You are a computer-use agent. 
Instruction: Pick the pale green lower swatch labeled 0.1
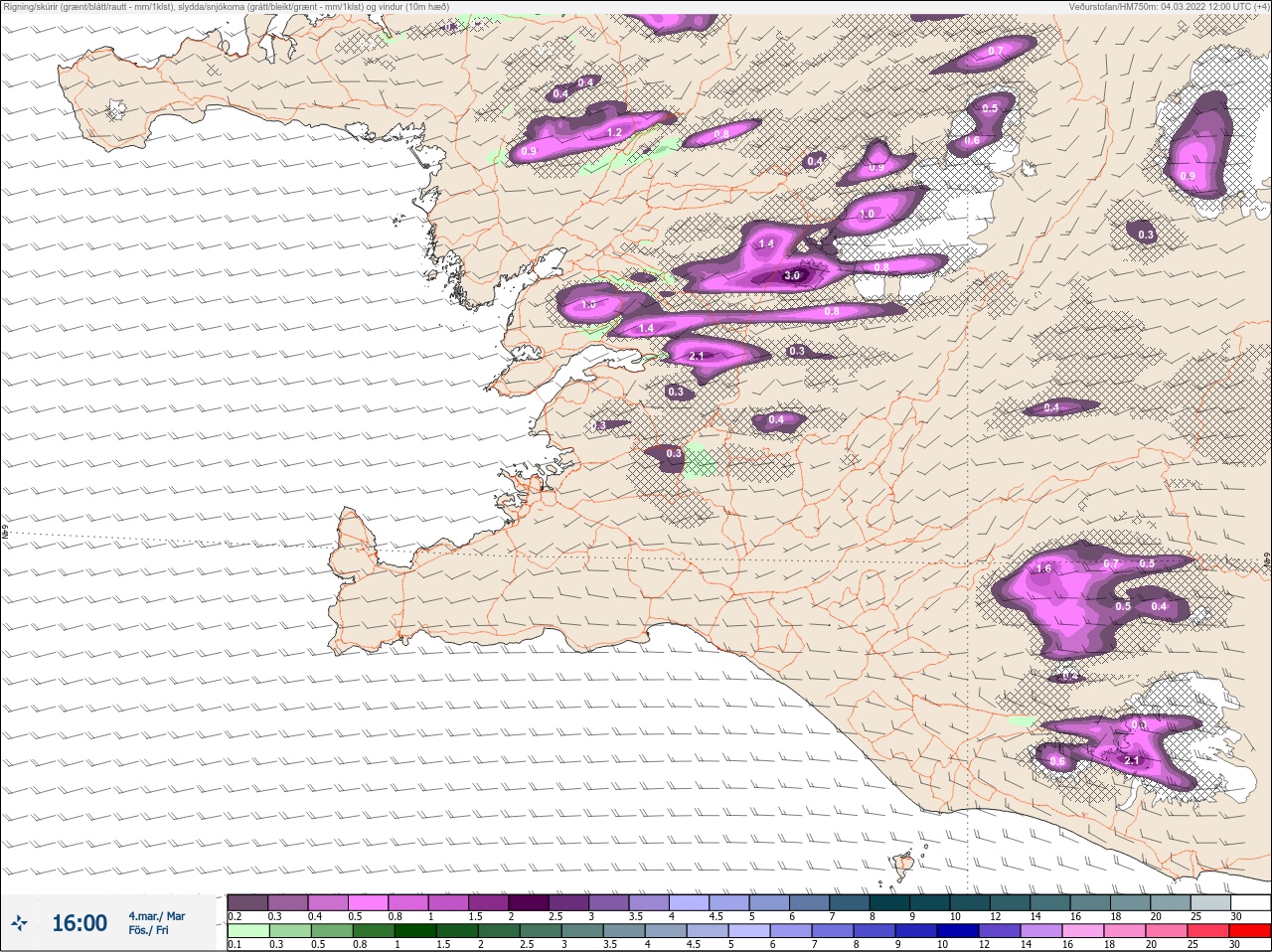pyautogui.click(x=247, y=931)
